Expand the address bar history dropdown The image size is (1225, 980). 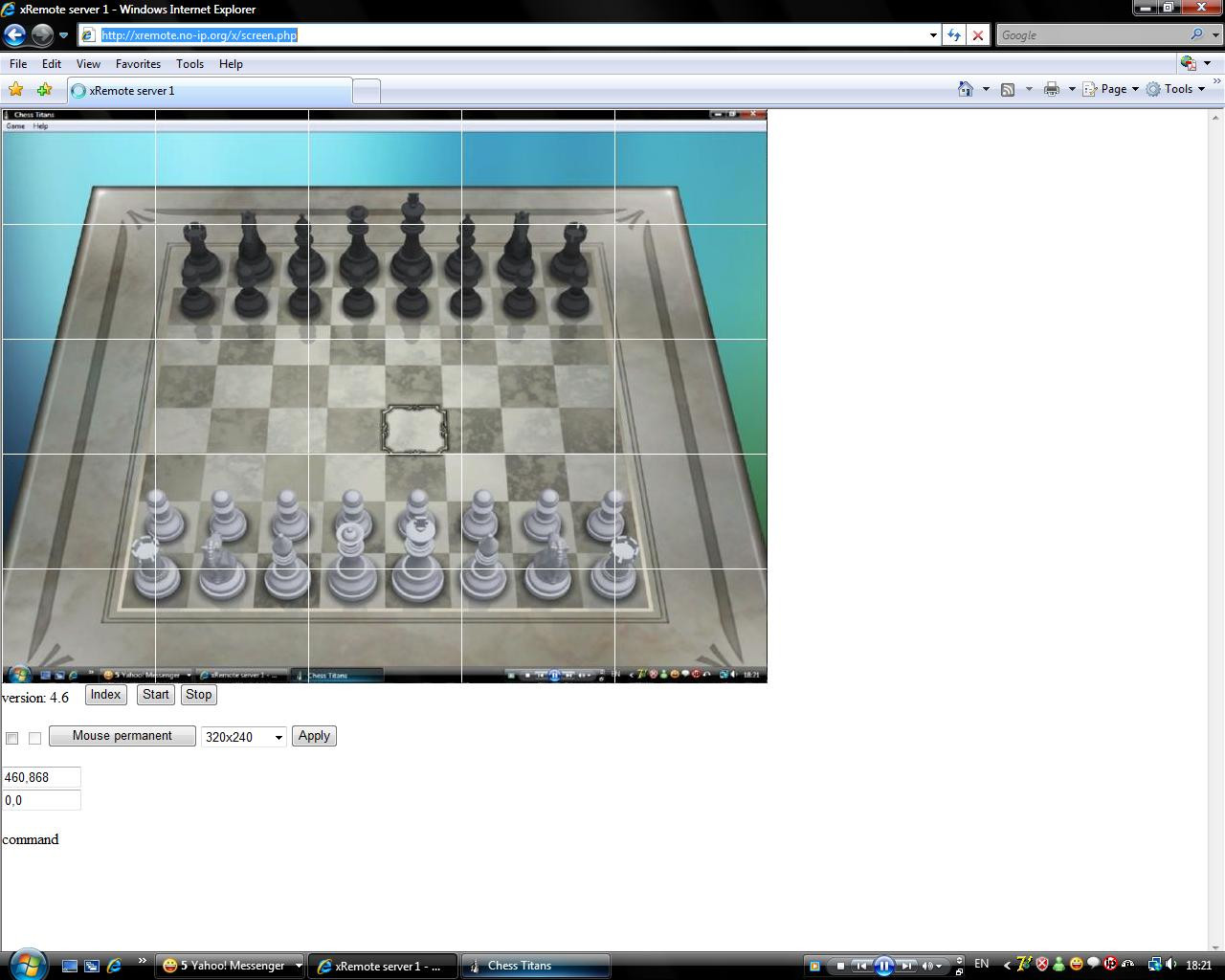933,35
